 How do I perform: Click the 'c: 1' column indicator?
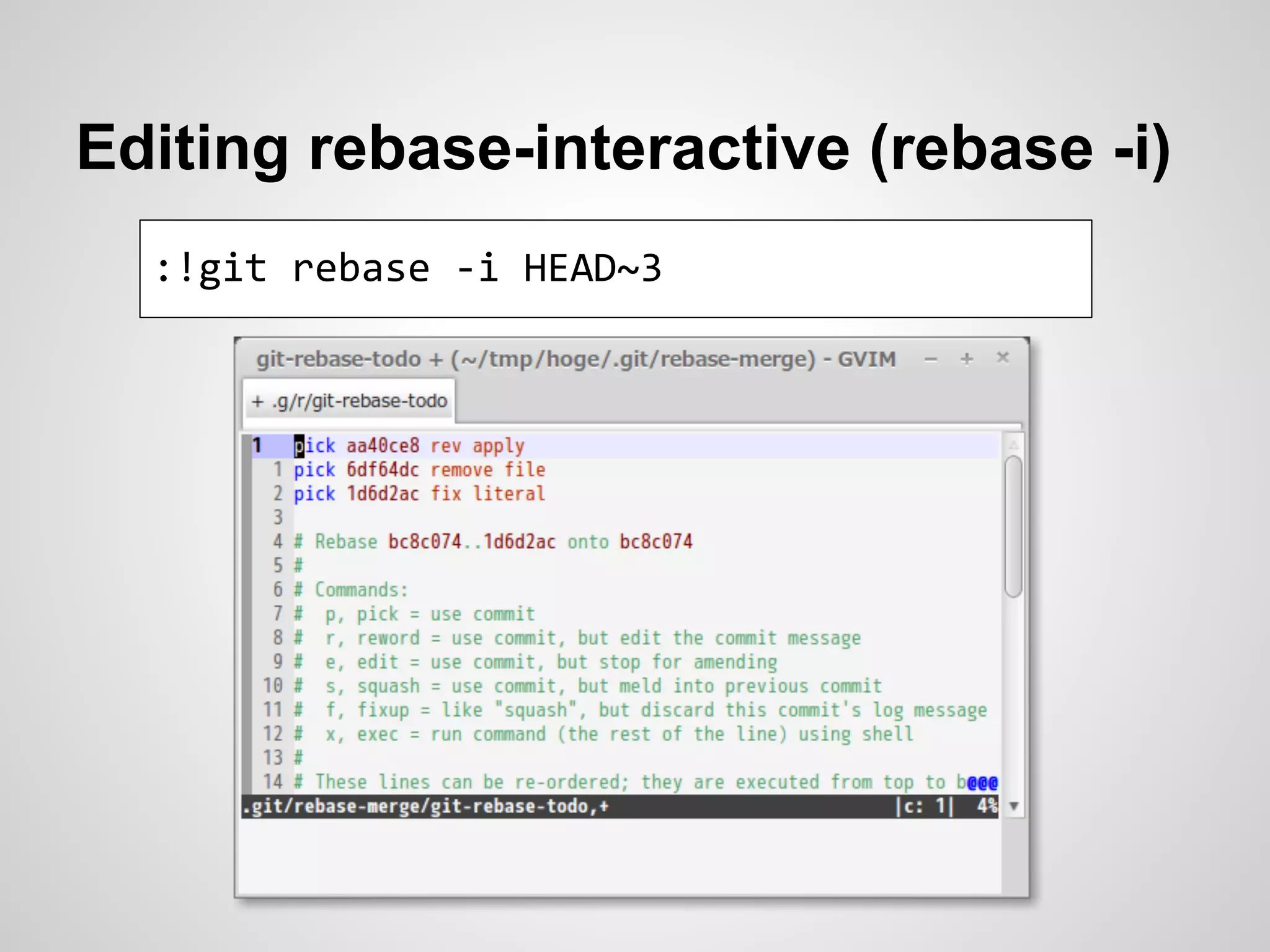tap(925, 806)
